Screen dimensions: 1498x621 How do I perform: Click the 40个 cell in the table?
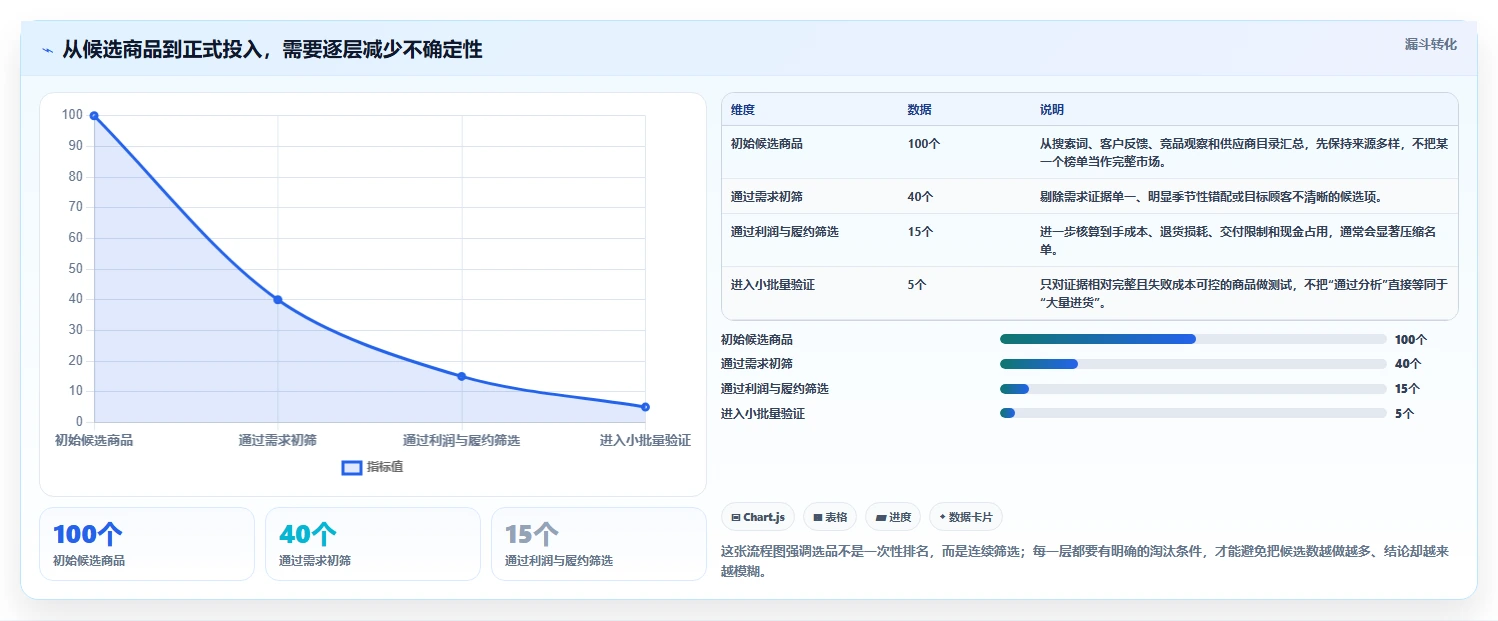(x=921, y=197)
